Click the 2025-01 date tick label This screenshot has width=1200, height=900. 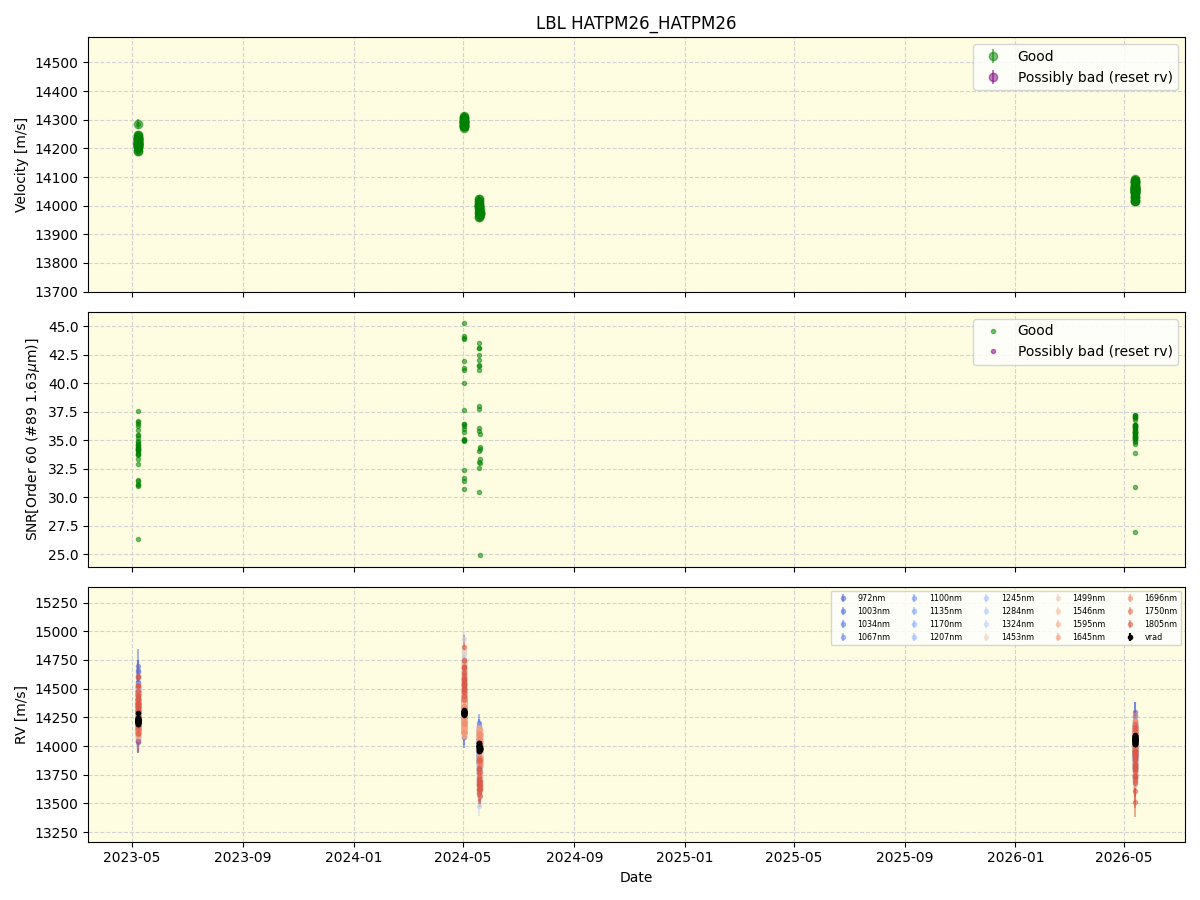point(685,856)
